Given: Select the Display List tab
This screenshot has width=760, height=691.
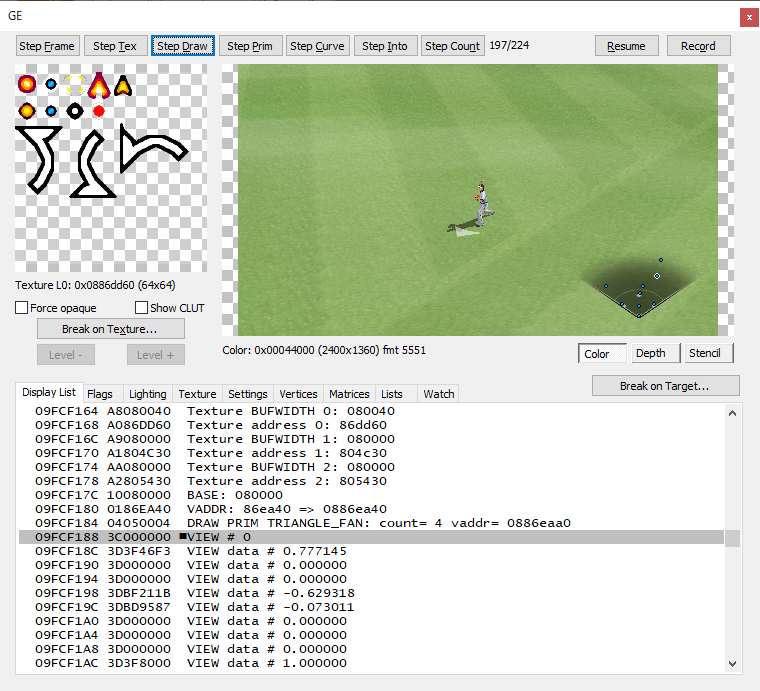Looking at the screenshot, I should (x=49, y=392).
